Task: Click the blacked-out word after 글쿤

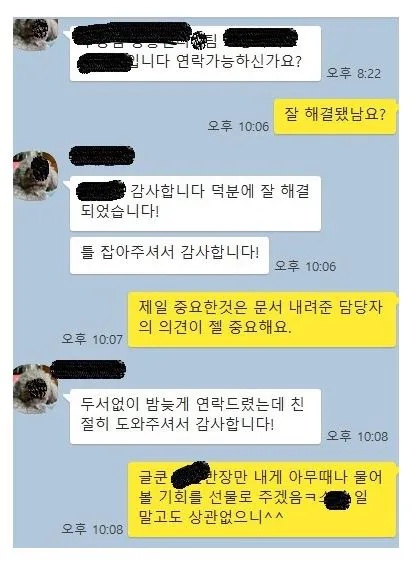Action: pos(191,475)
